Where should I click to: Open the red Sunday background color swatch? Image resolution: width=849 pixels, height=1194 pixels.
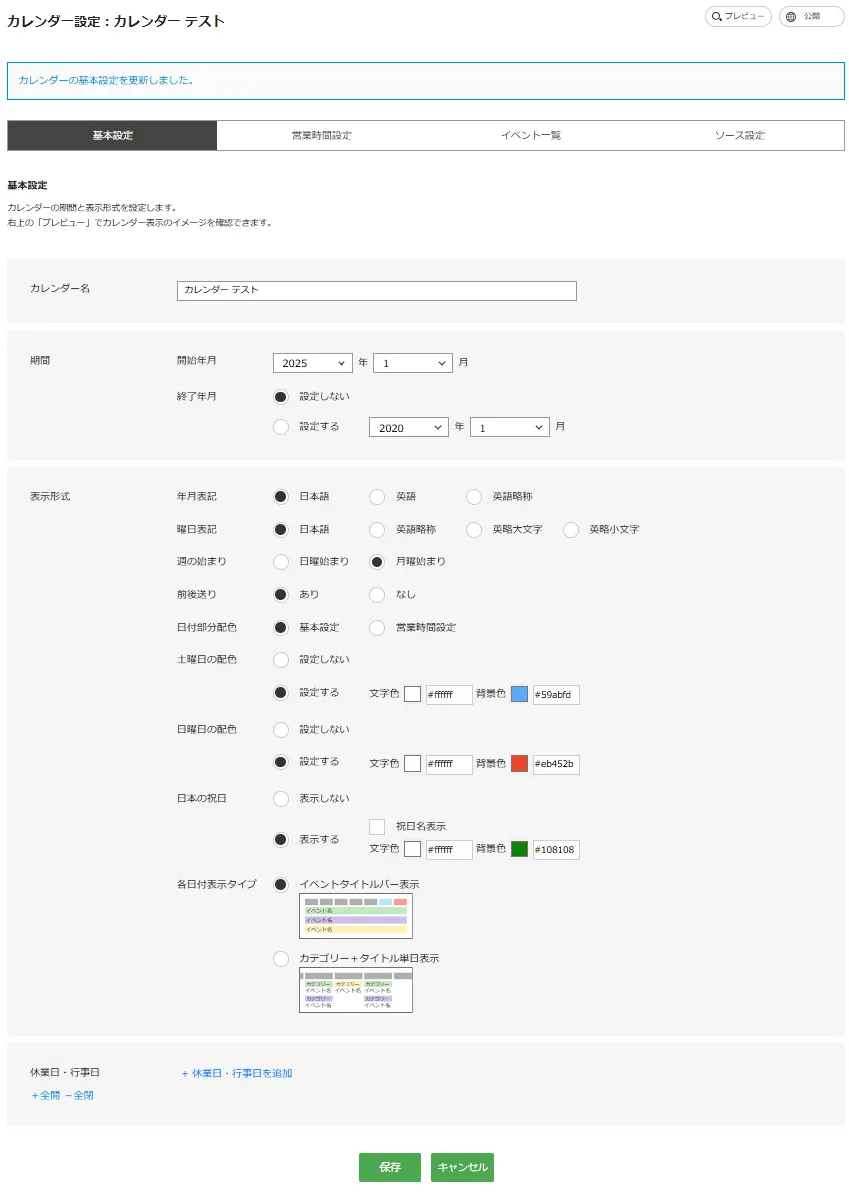(519, 764)
